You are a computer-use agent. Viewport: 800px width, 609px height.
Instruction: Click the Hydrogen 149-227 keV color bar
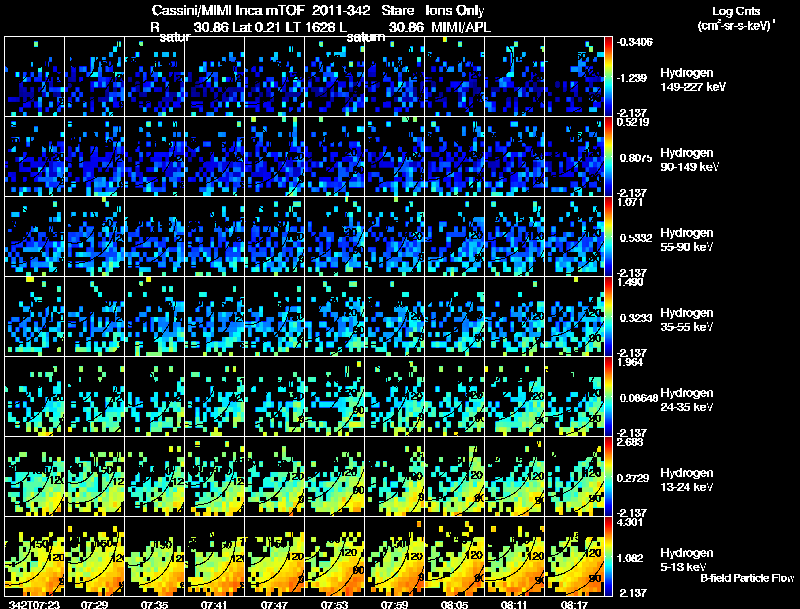(608, 77)
